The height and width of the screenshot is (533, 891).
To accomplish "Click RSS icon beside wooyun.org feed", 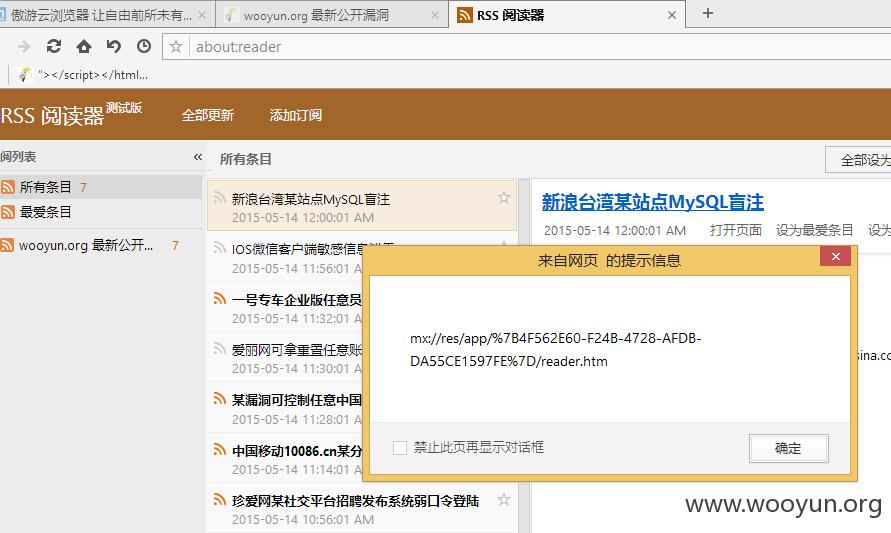I will tap(7, 245).
